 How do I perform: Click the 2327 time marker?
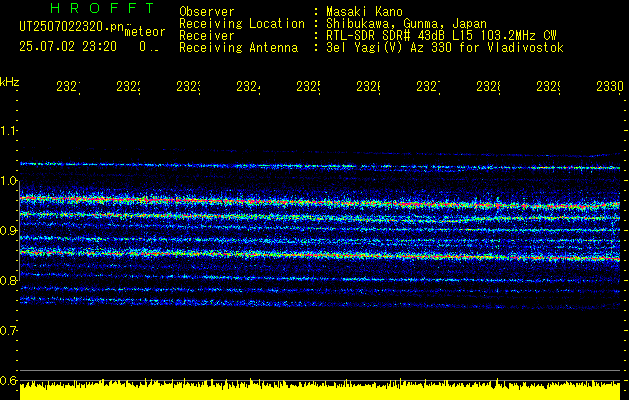[428, 87]
